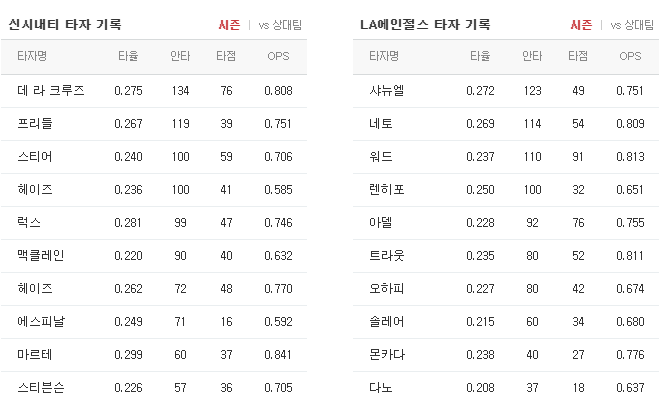Open batter 데 라 크루즈 row
Image resolution: width=662 pixels, height=409 pixels.
pos(154,91)
